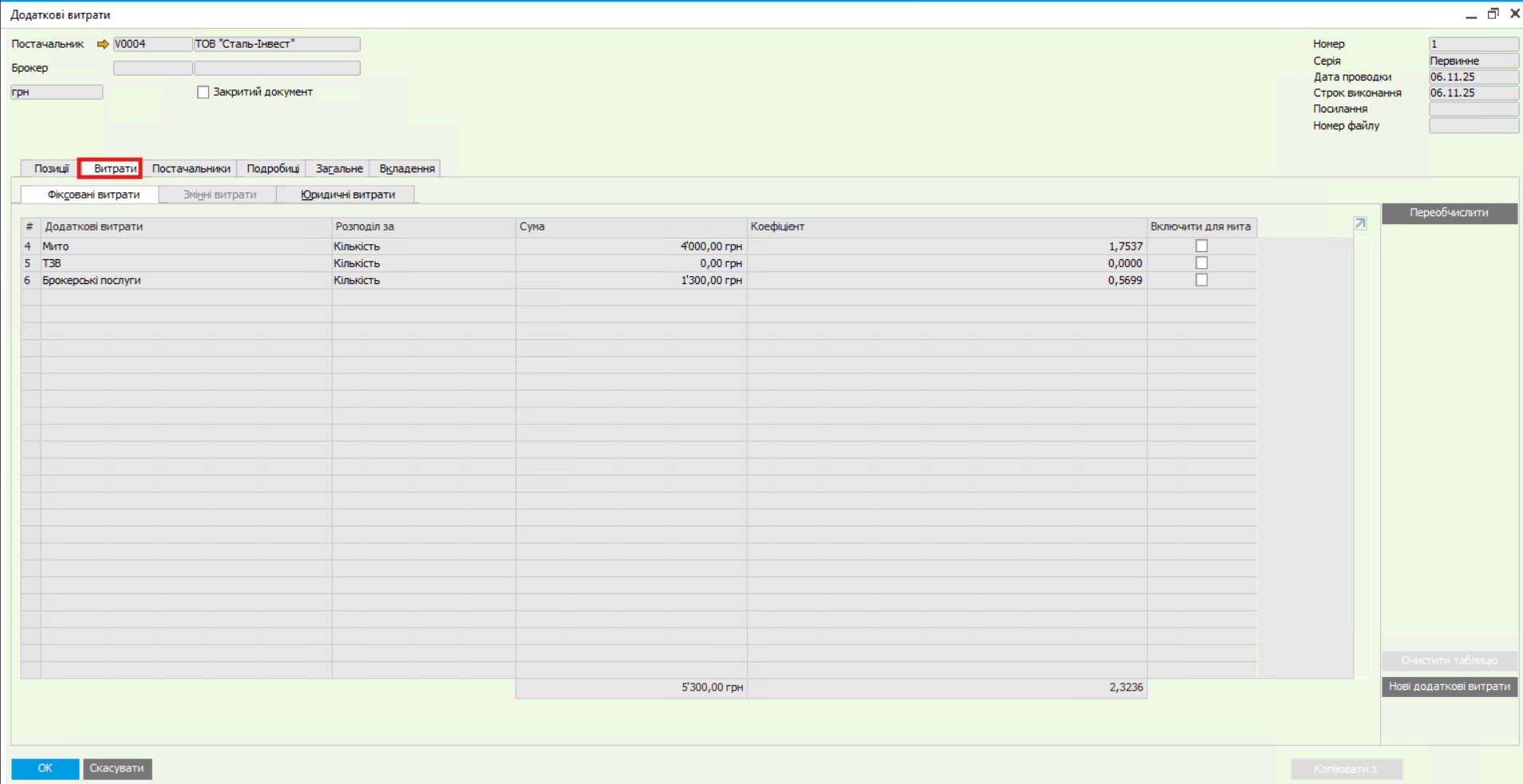Tick 'Включити для мита' for ТЗВ row
The height and width of the screenshot is (784, 1523).
click(x=1201, y=263)
